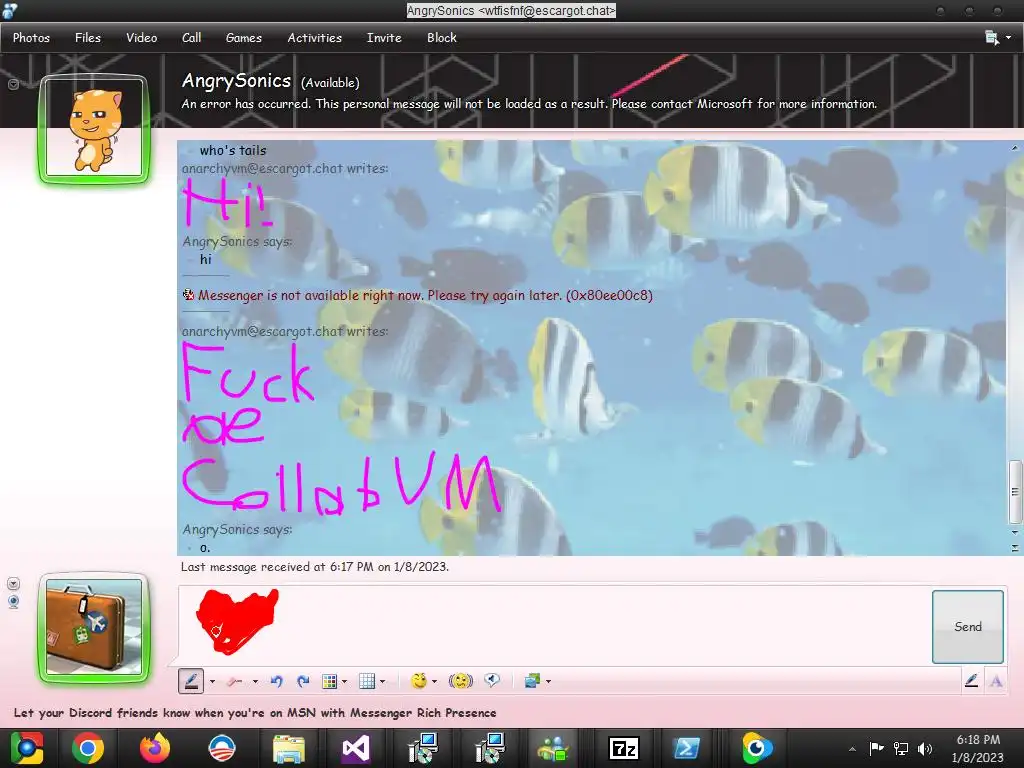Open the background picture chooser
1024x768 pixels.
pos(532,681)
